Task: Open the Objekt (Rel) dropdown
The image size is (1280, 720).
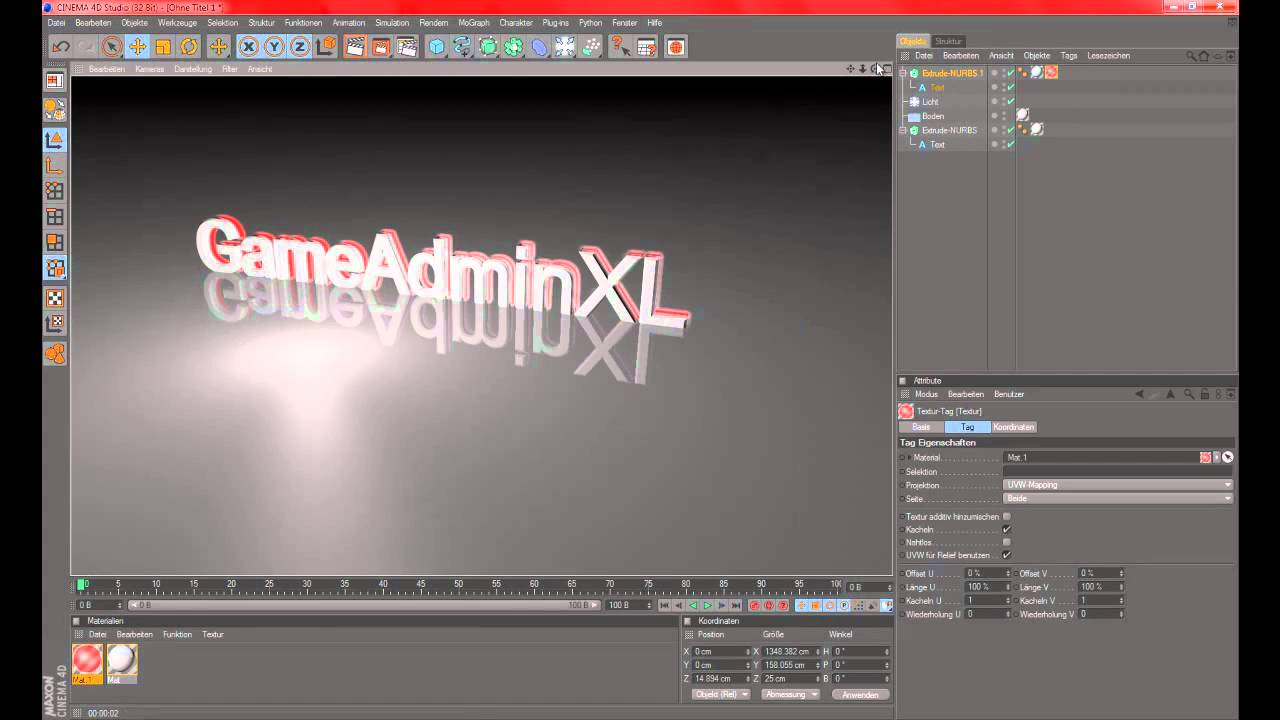Action: coord(720,694)
